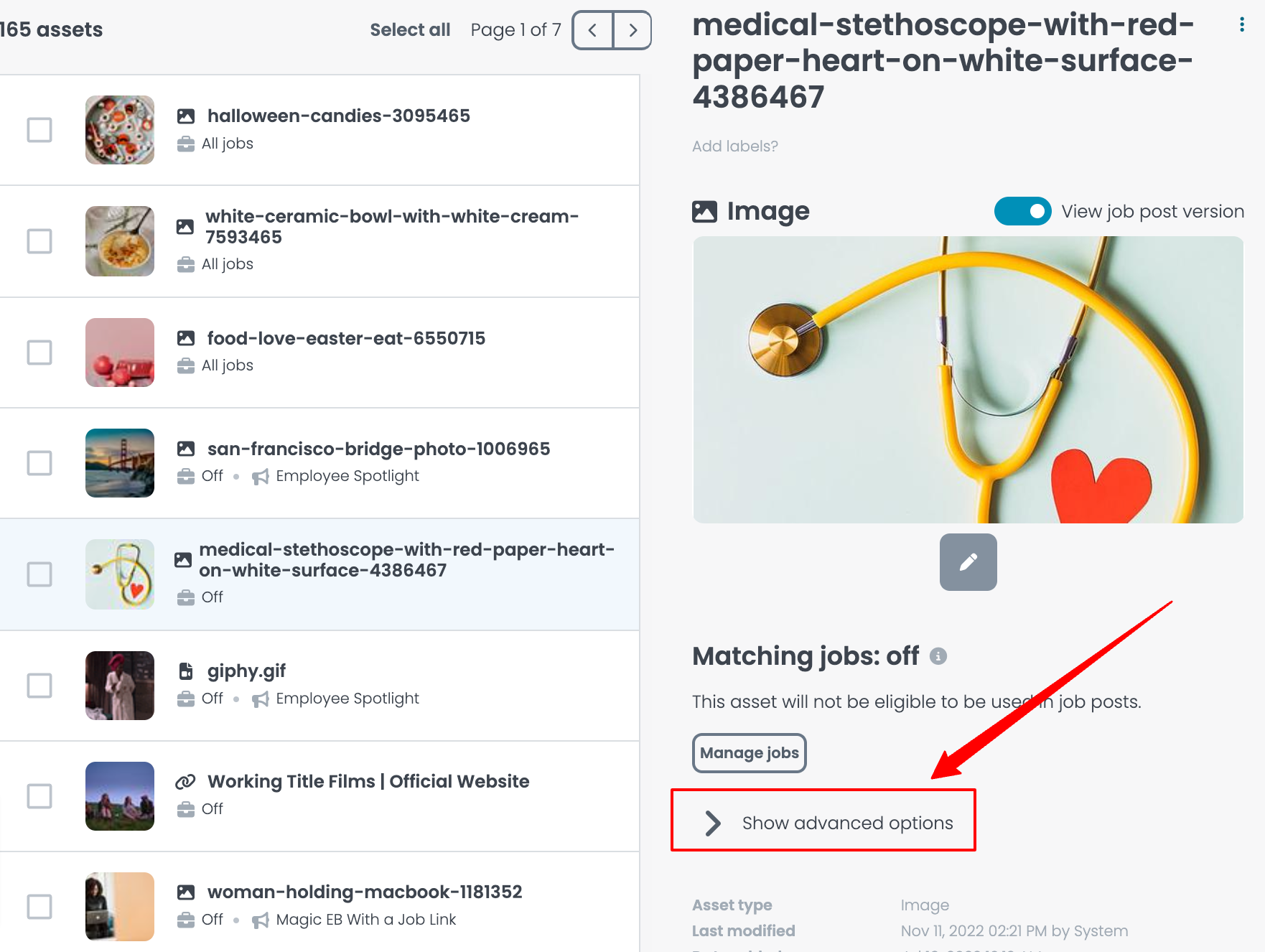Expand Show advanced options
1265x952 pixels.
(x=823, y=822)
